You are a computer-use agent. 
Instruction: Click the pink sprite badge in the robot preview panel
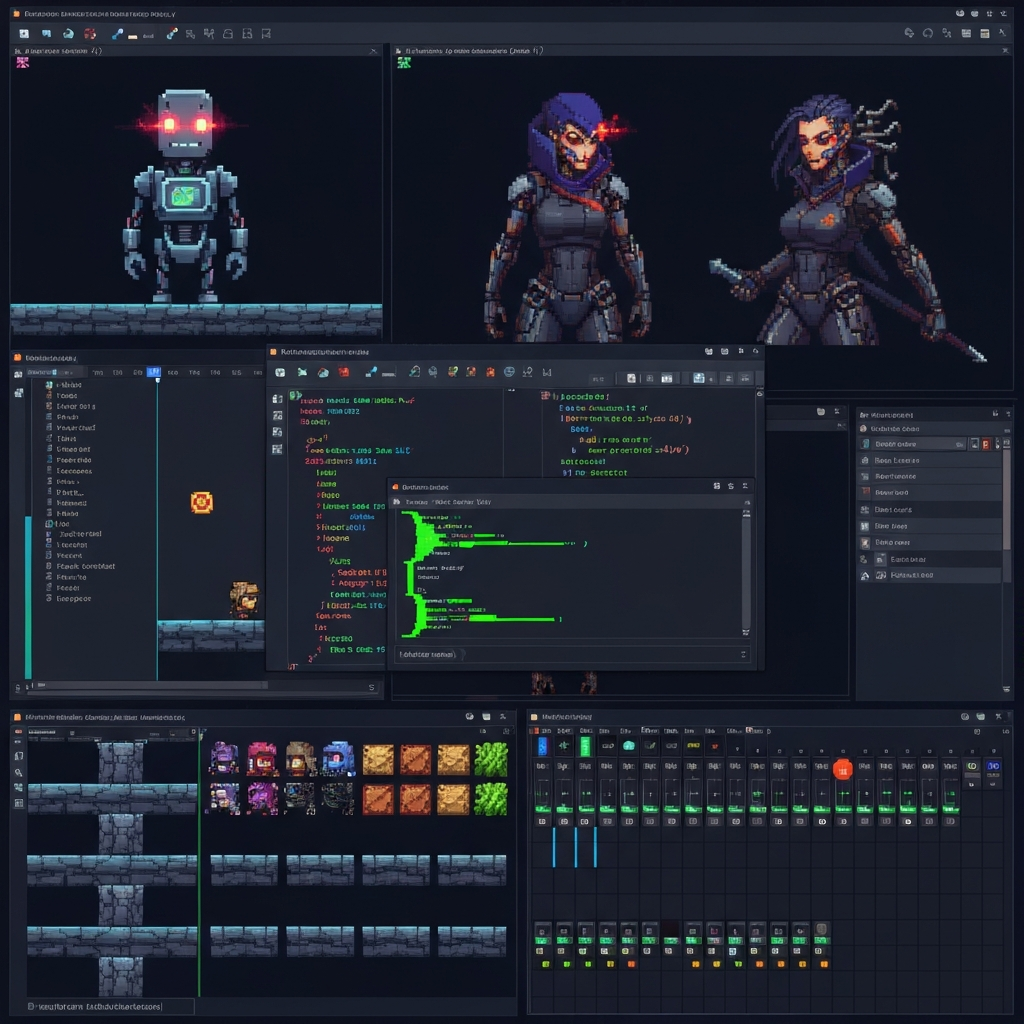tap(23, 63)
